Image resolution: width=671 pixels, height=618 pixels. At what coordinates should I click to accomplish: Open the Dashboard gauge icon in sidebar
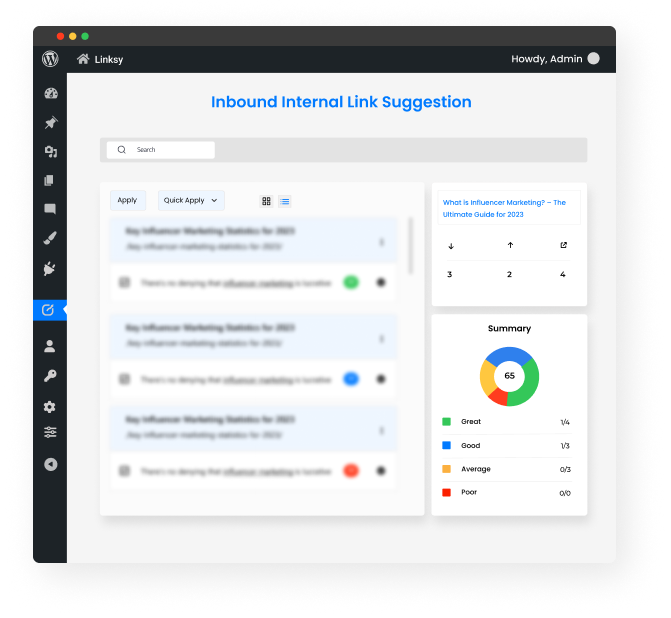click(x=51, y=93)
